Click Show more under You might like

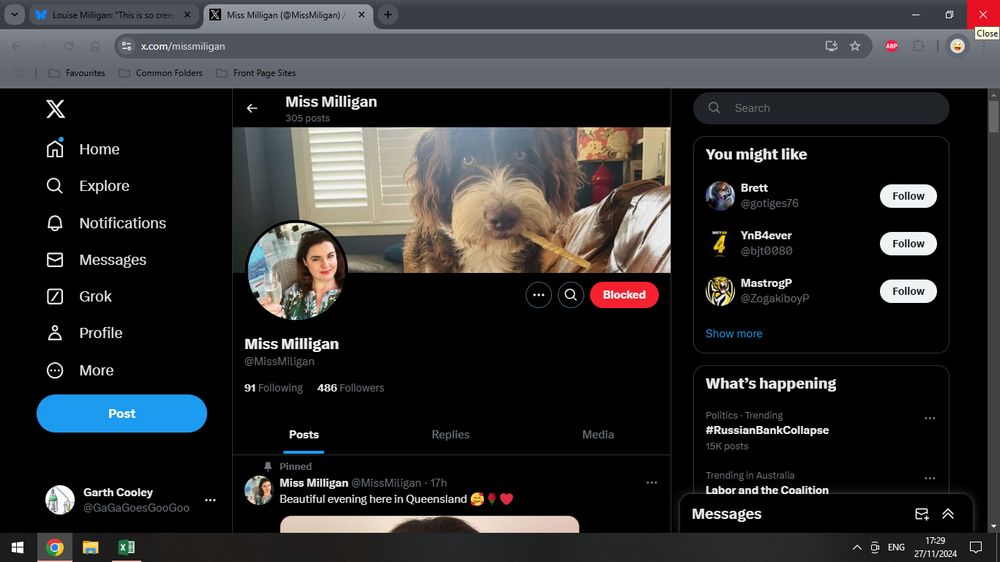(x=733, y=334)
